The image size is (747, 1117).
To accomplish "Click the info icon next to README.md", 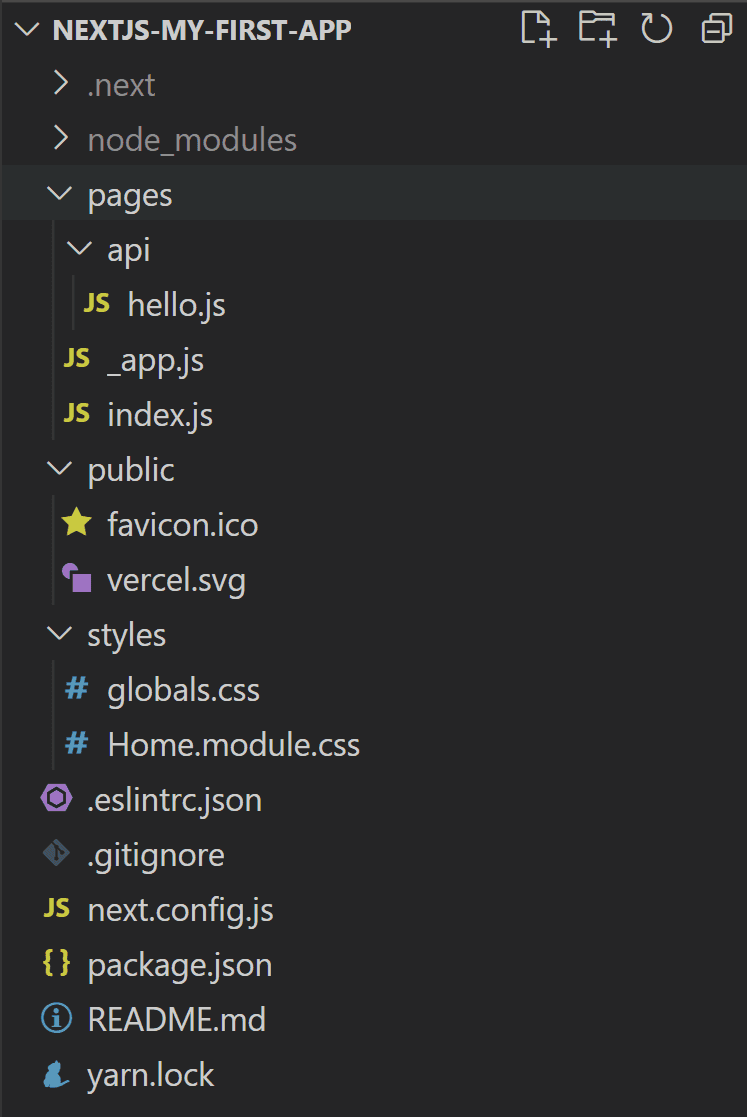I will pos(56,1018).
